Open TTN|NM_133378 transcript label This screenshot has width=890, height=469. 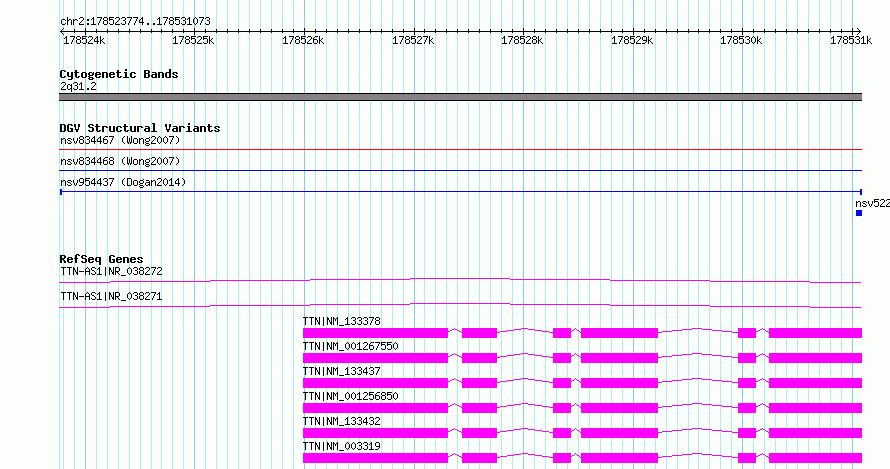pyautogui.click(x=342, y=321)
